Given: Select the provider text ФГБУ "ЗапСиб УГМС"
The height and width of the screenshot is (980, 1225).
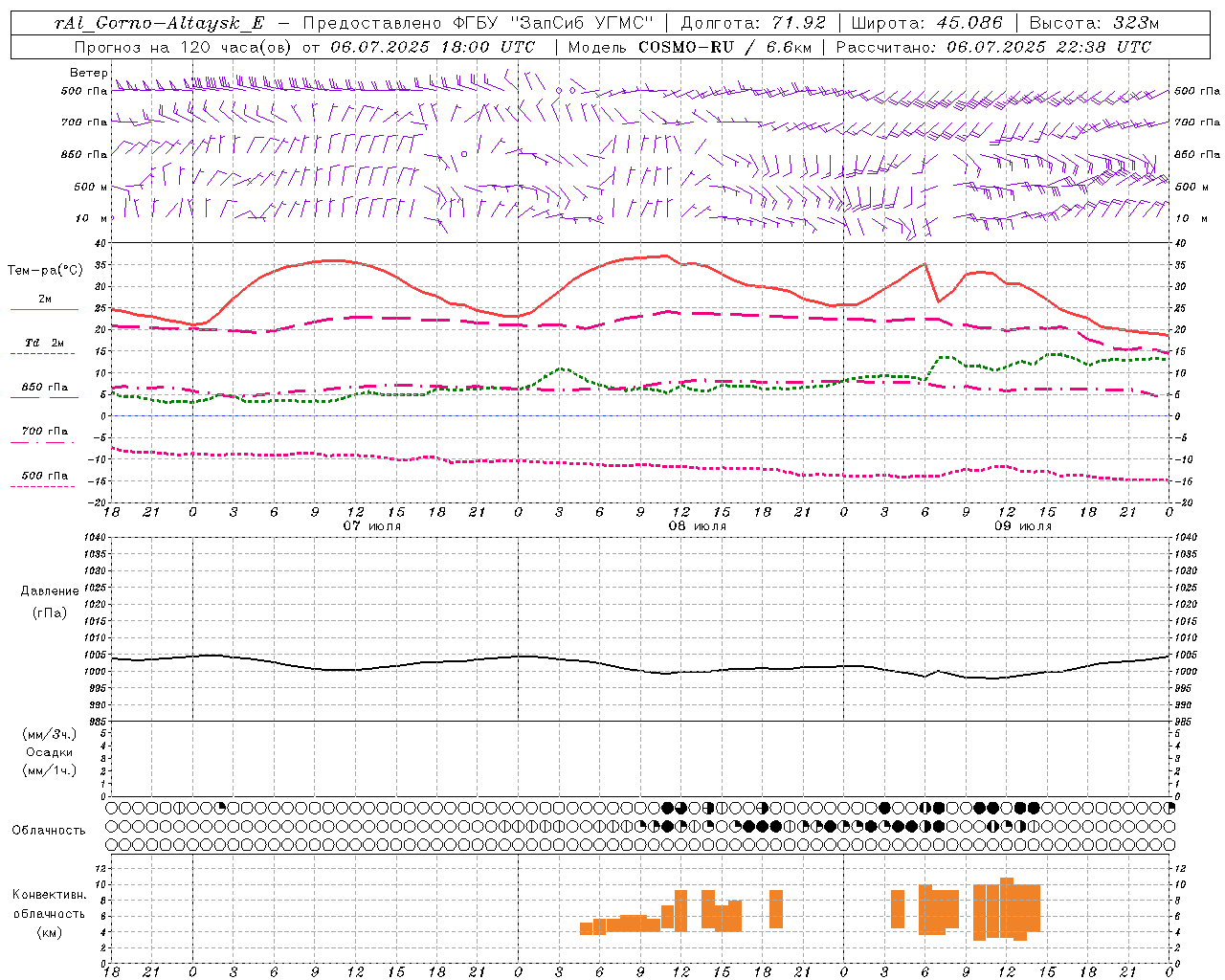Looking at the screenshot, I should click(x=555, y=23).
